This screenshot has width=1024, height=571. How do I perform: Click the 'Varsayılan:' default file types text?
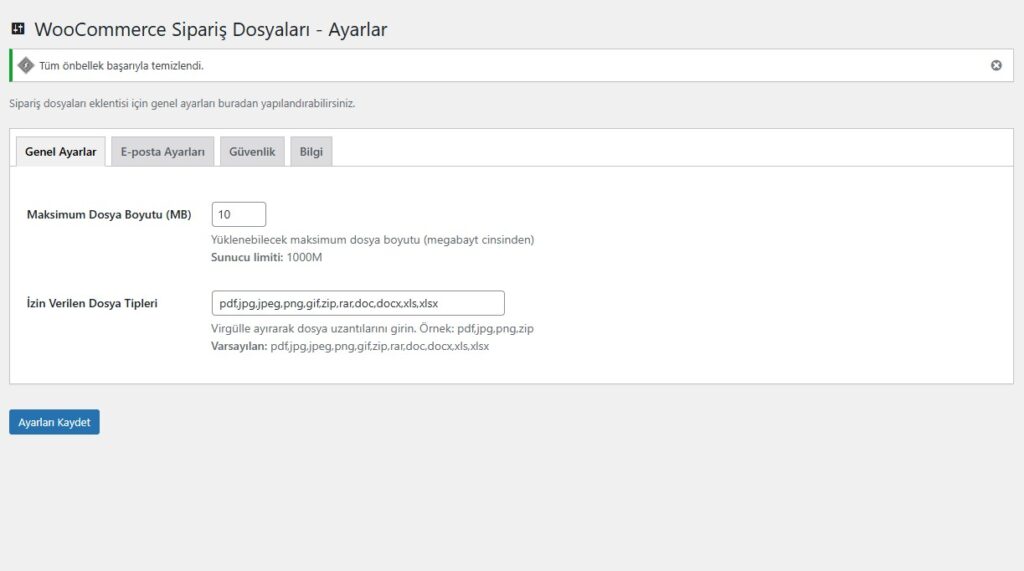click(x=350, y=346)
